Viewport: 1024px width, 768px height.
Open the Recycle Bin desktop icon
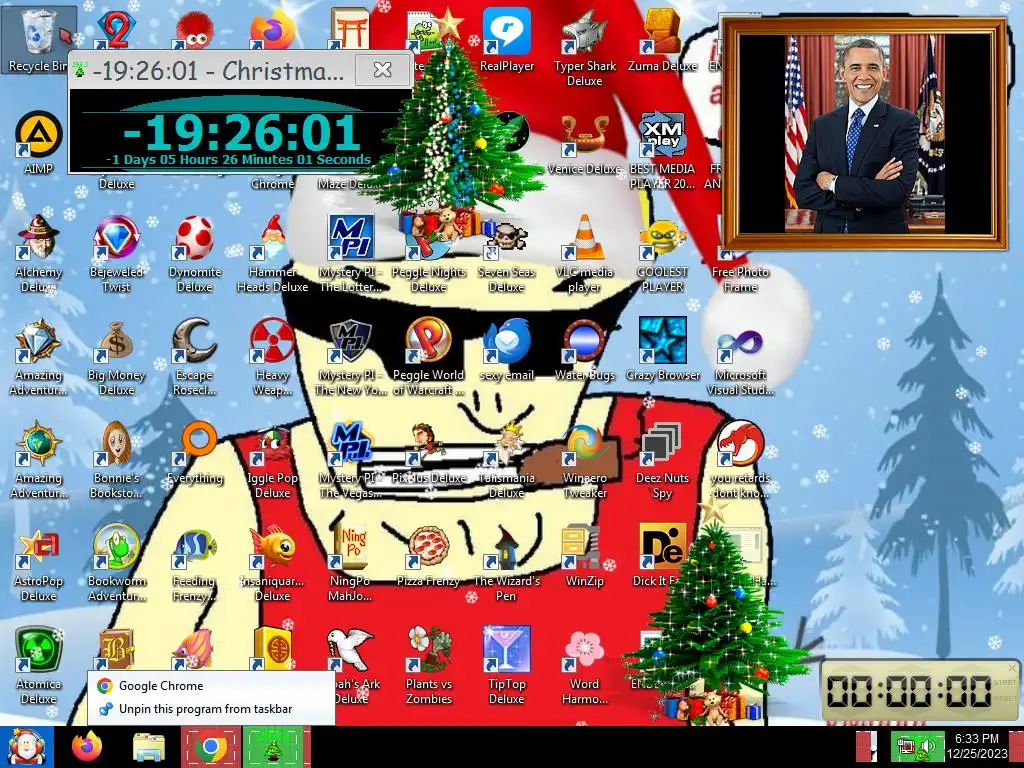click(x=37, y=39)
